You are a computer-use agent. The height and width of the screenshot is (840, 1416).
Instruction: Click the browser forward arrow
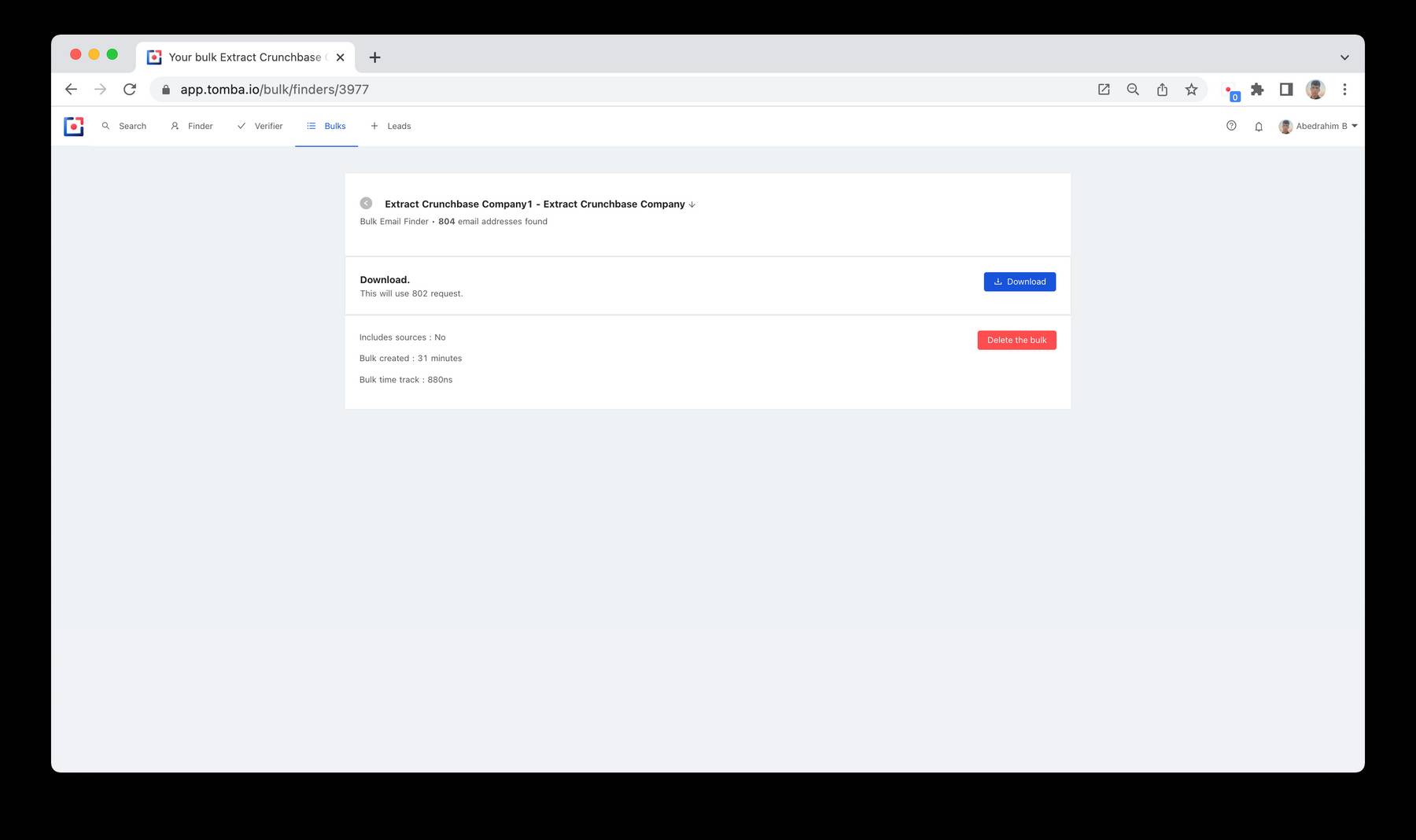pyautogui.click(x=100, y=90)
